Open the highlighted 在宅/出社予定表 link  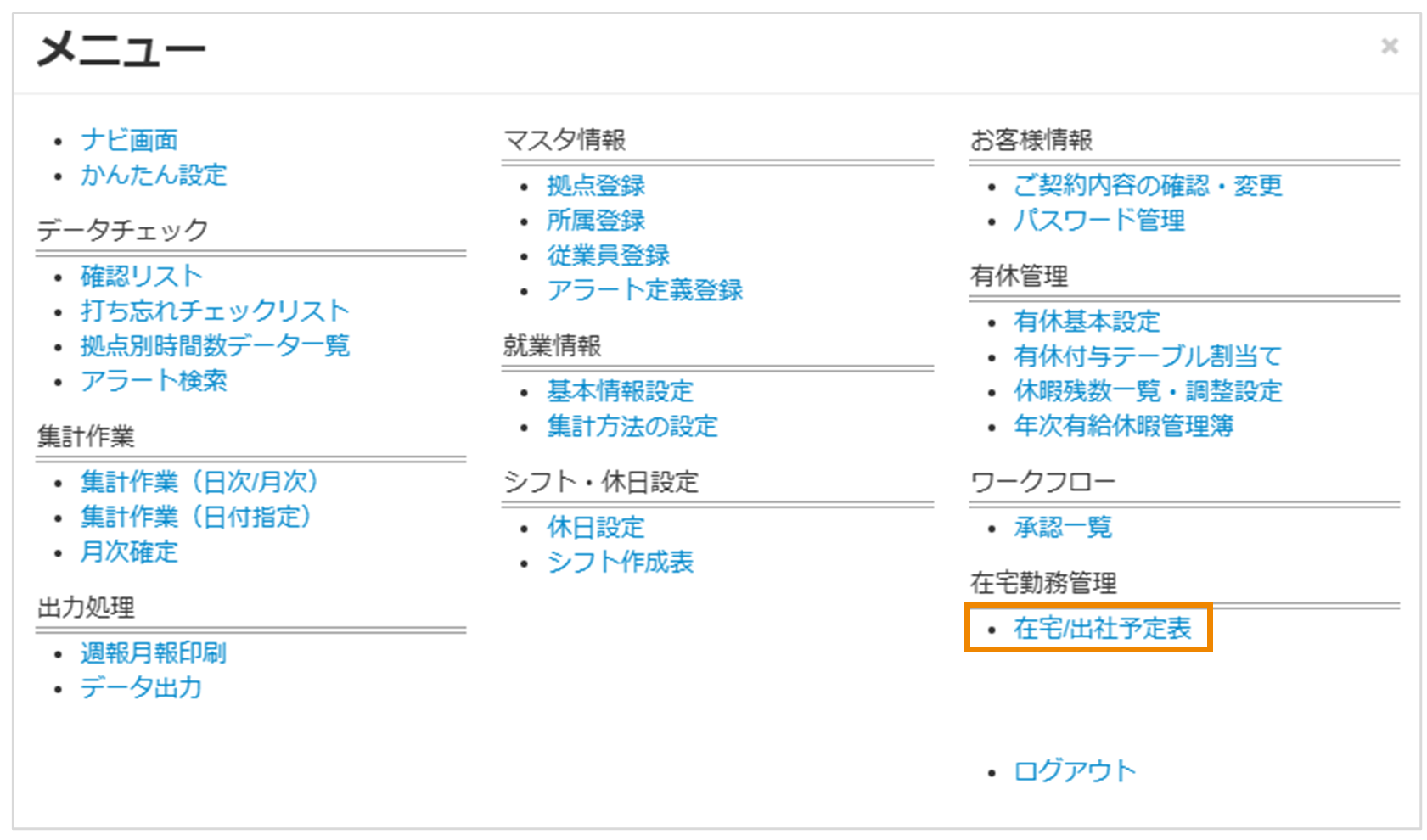(x=1101, y=630)
